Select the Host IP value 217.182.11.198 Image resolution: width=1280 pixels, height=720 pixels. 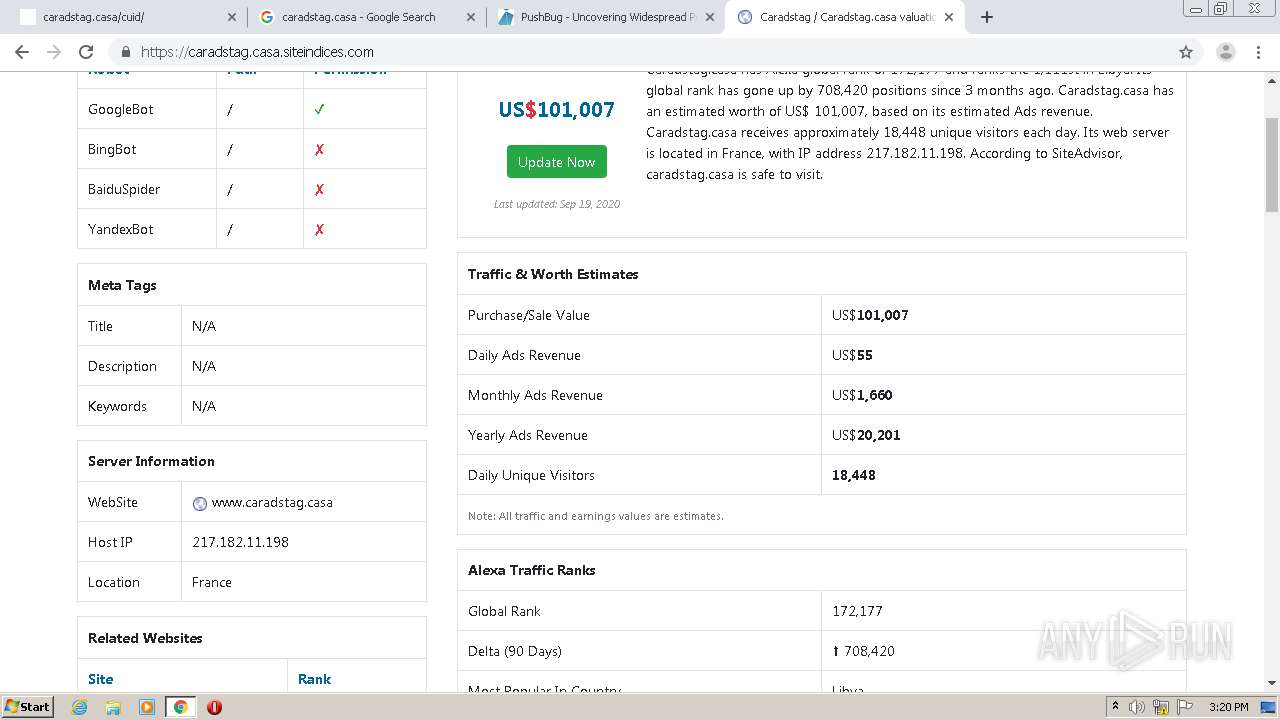click(240, 542)
